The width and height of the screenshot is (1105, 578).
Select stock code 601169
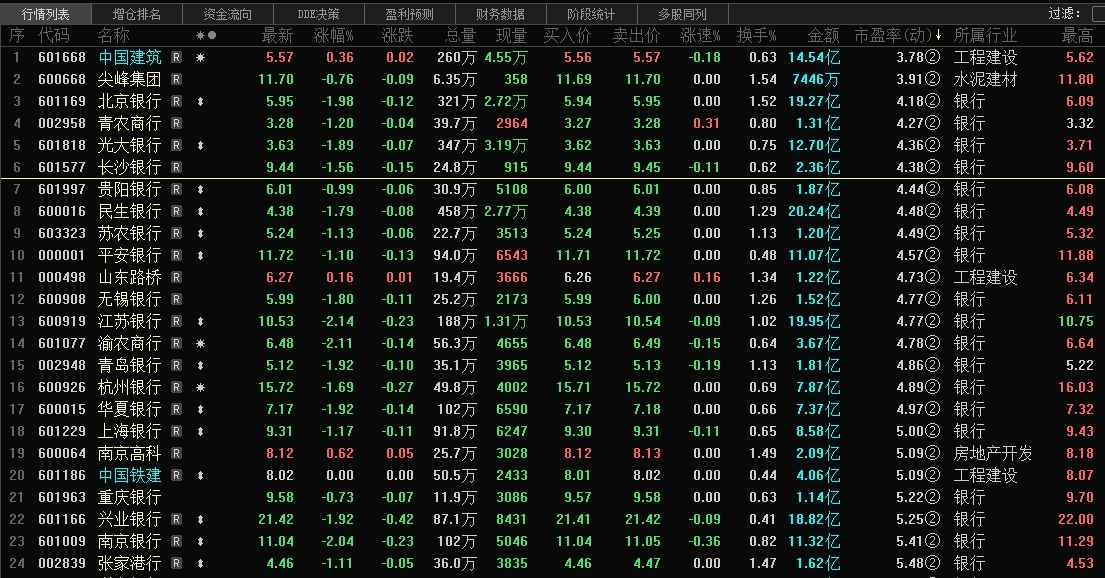(62, 102)
